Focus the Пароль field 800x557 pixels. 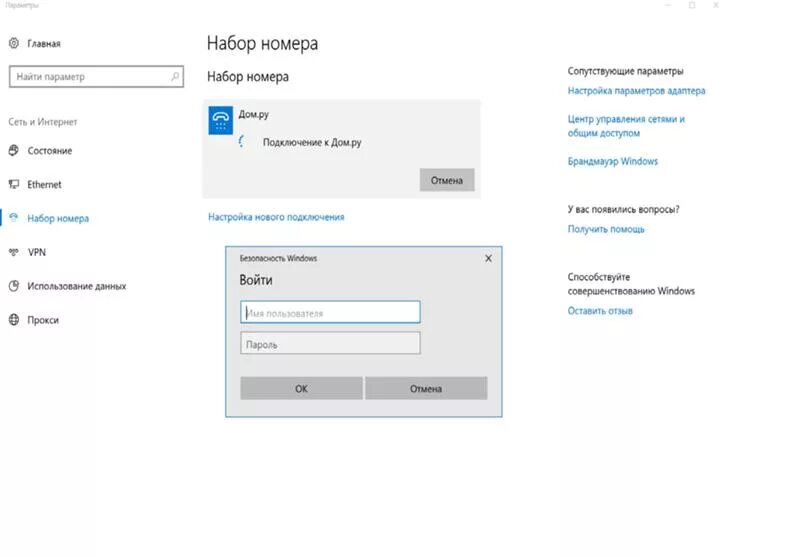pyautogui.click(x=330, y=343)
